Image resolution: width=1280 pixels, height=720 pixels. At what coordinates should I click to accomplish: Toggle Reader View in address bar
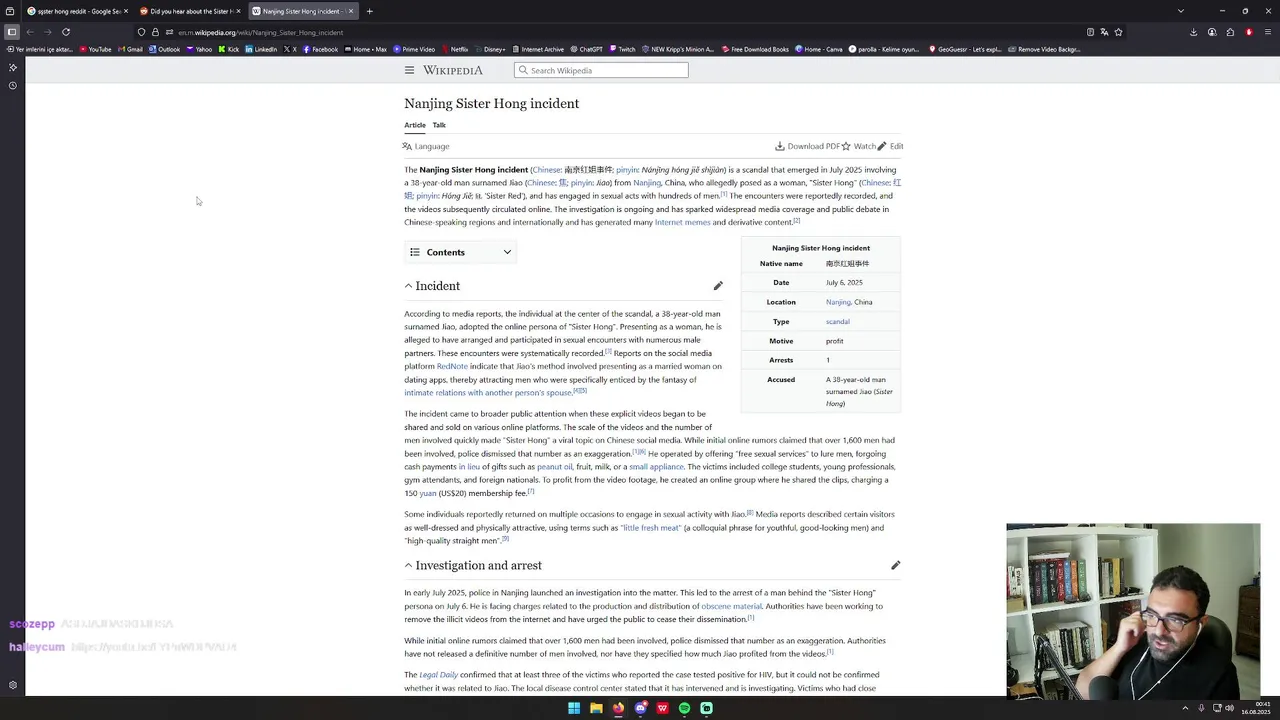(x=1090, y=32)
